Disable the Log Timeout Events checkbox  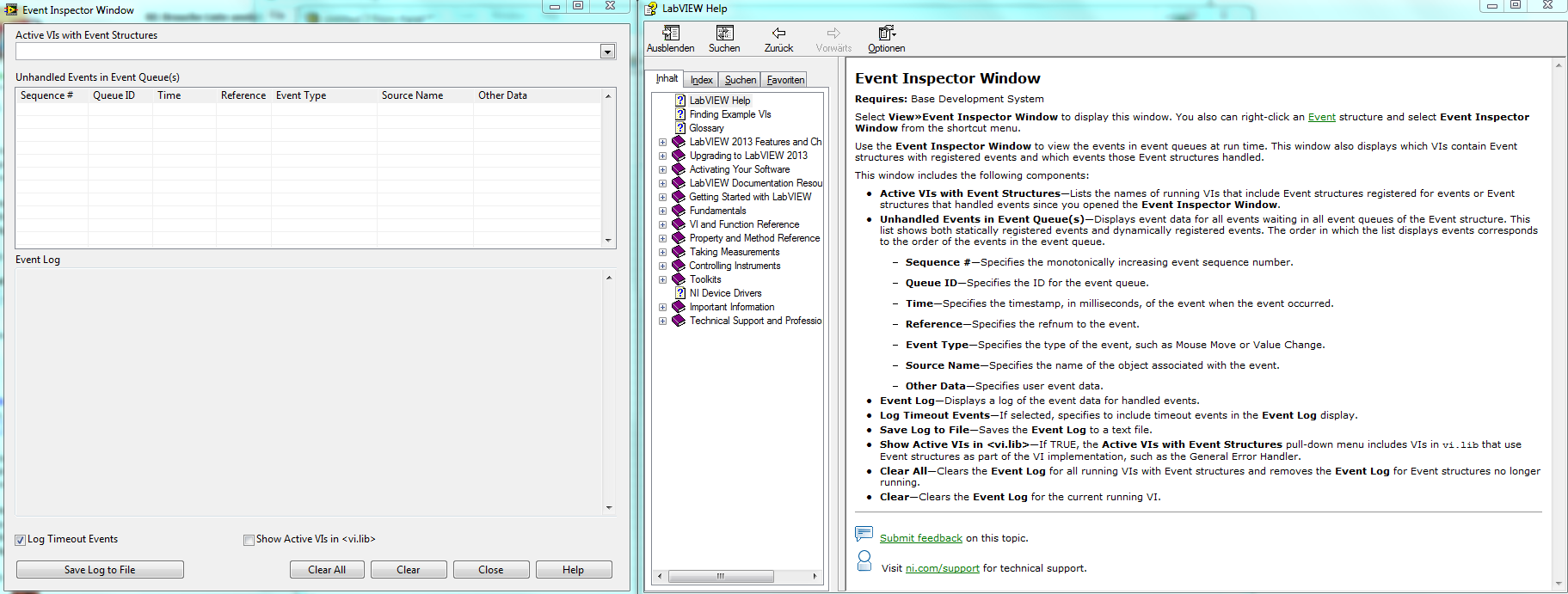21,540
